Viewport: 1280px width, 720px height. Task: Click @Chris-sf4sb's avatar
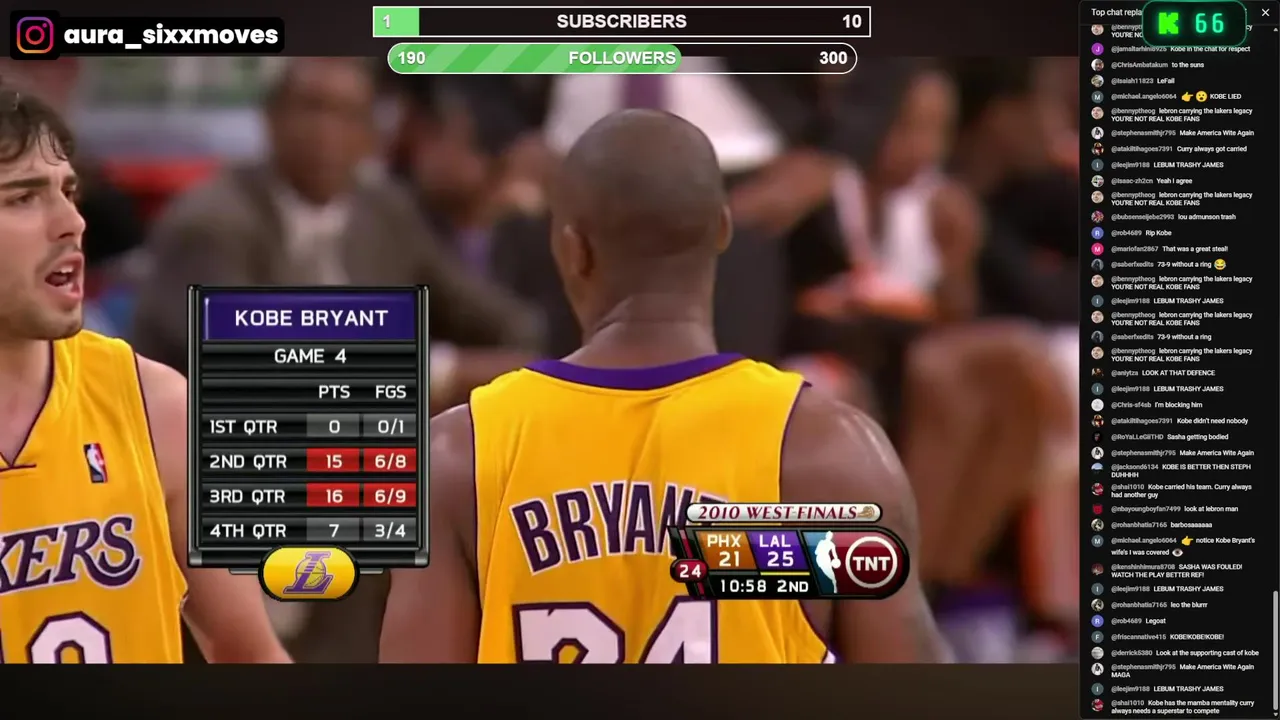[1098, 405]
